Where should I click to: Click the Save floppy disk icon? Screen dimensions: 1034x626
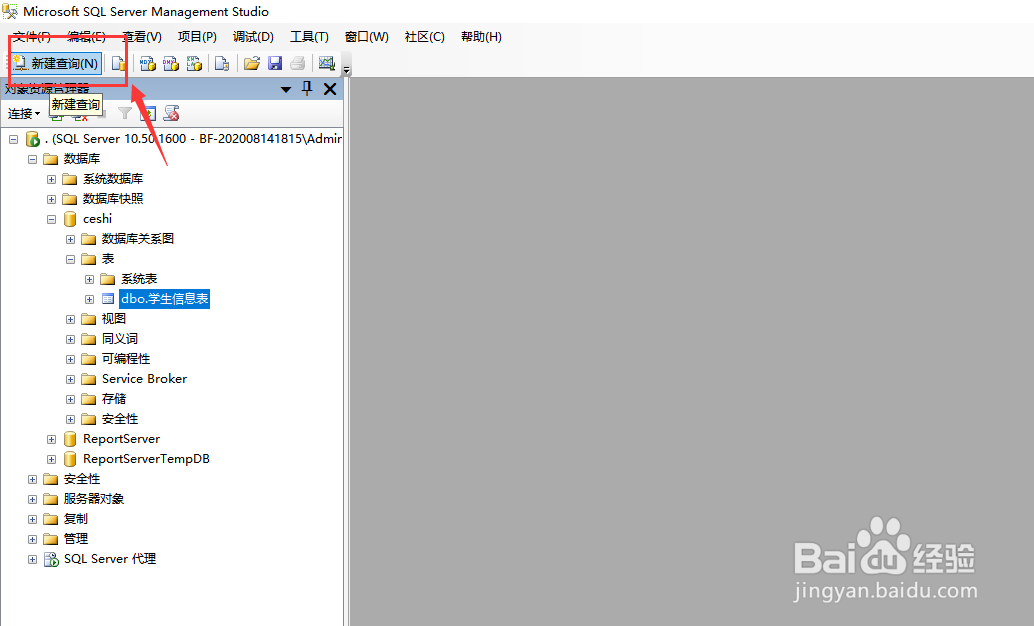click(x=275, y=63)
